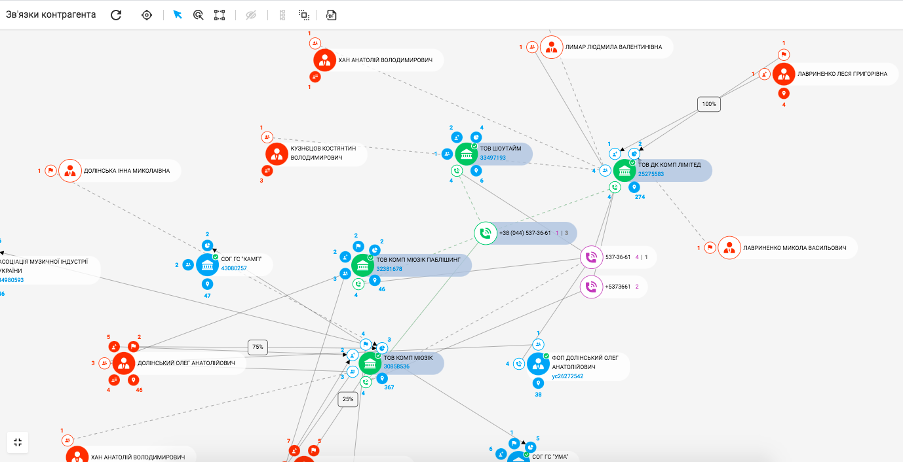Select the red person node ДОЛІНСЬКА ІННА МИКОЛАЇВНА
Screen dimensions: 904x462
(x=69, y=171)
